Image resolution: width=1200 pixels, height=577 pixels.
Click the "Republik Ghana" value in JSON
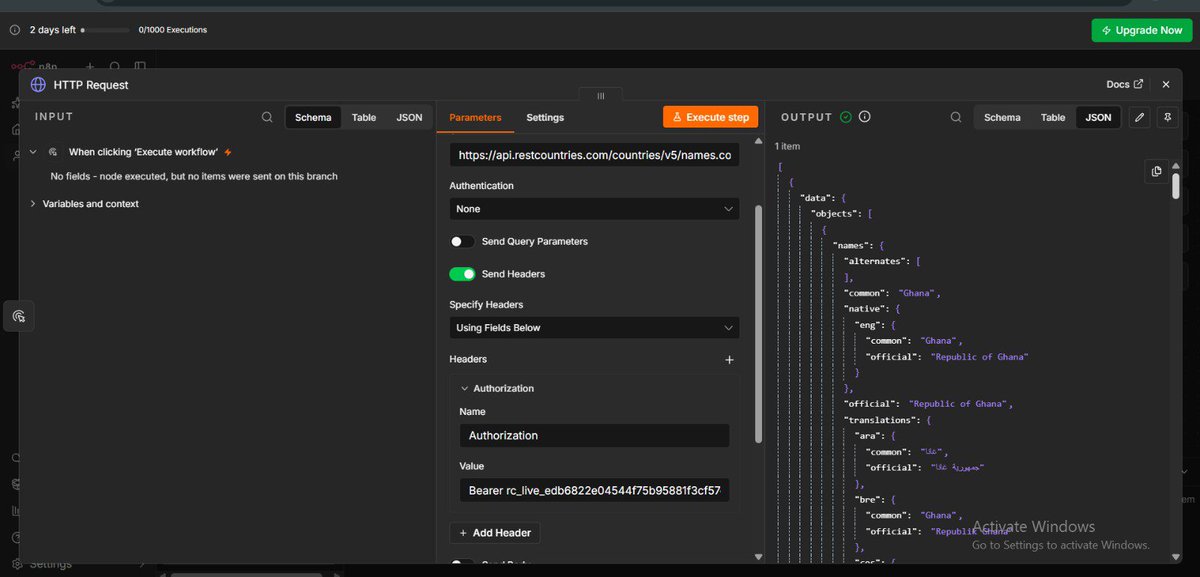point(970,531)
